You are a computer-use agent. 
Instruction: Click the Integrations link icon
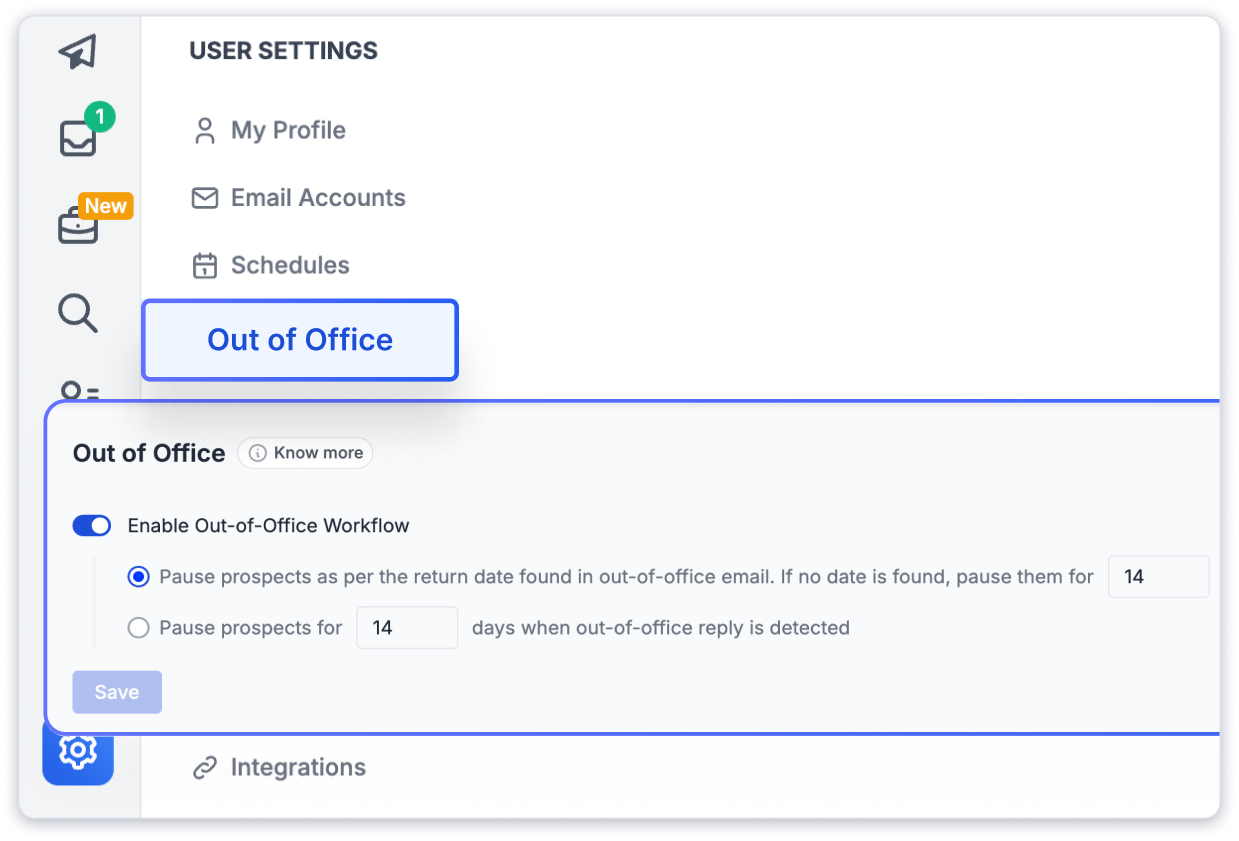(x=205, y=768)
